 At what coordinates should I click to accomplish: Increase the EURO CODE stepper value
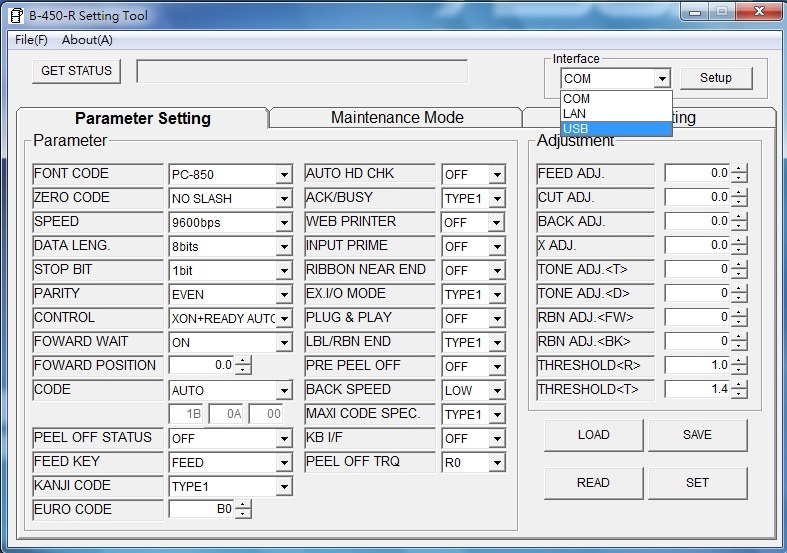242,505
